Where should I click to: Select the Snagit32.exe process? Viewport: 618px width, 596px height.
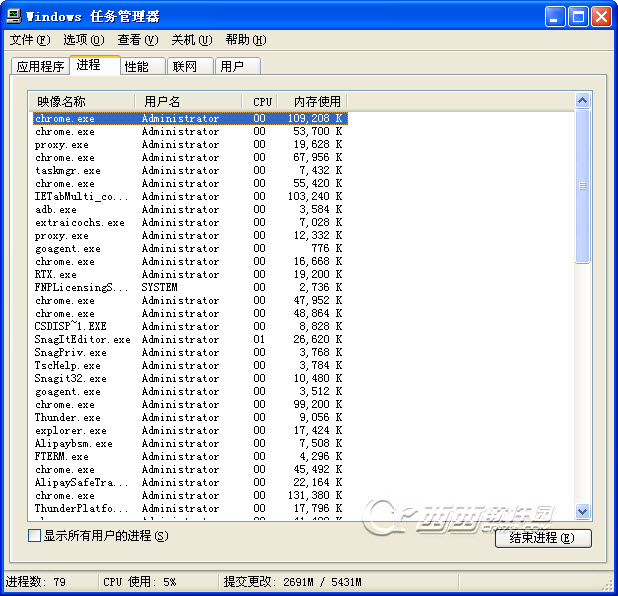190,378
